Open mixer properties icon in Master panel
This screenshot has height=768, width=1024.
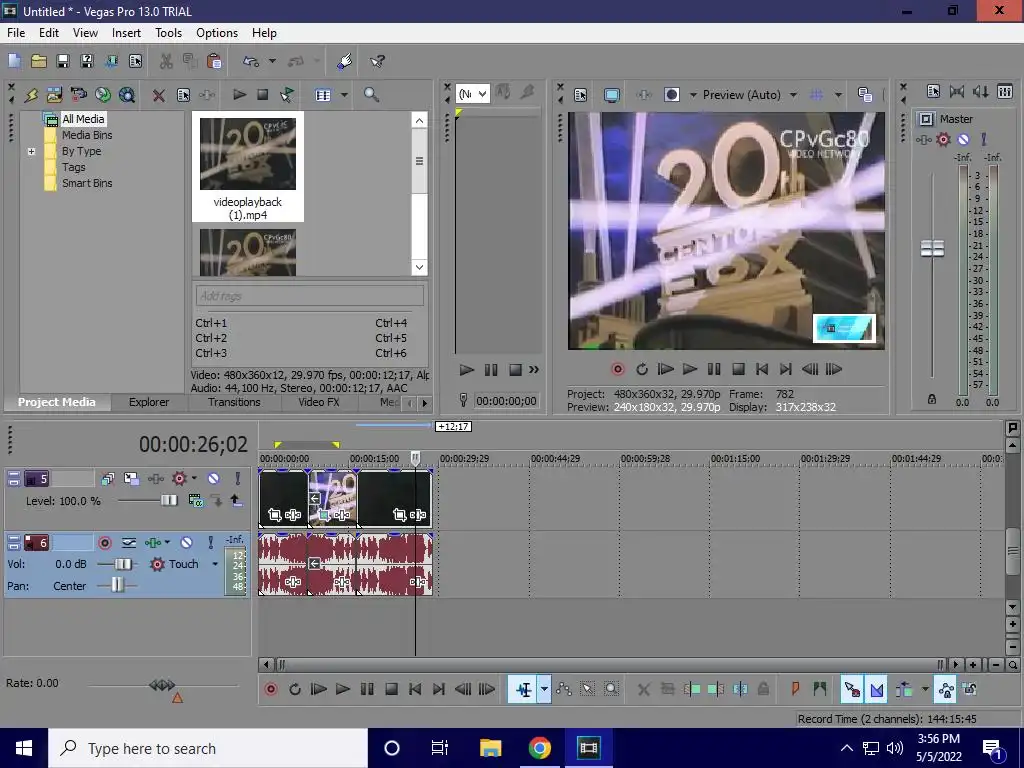click(933, 92)
